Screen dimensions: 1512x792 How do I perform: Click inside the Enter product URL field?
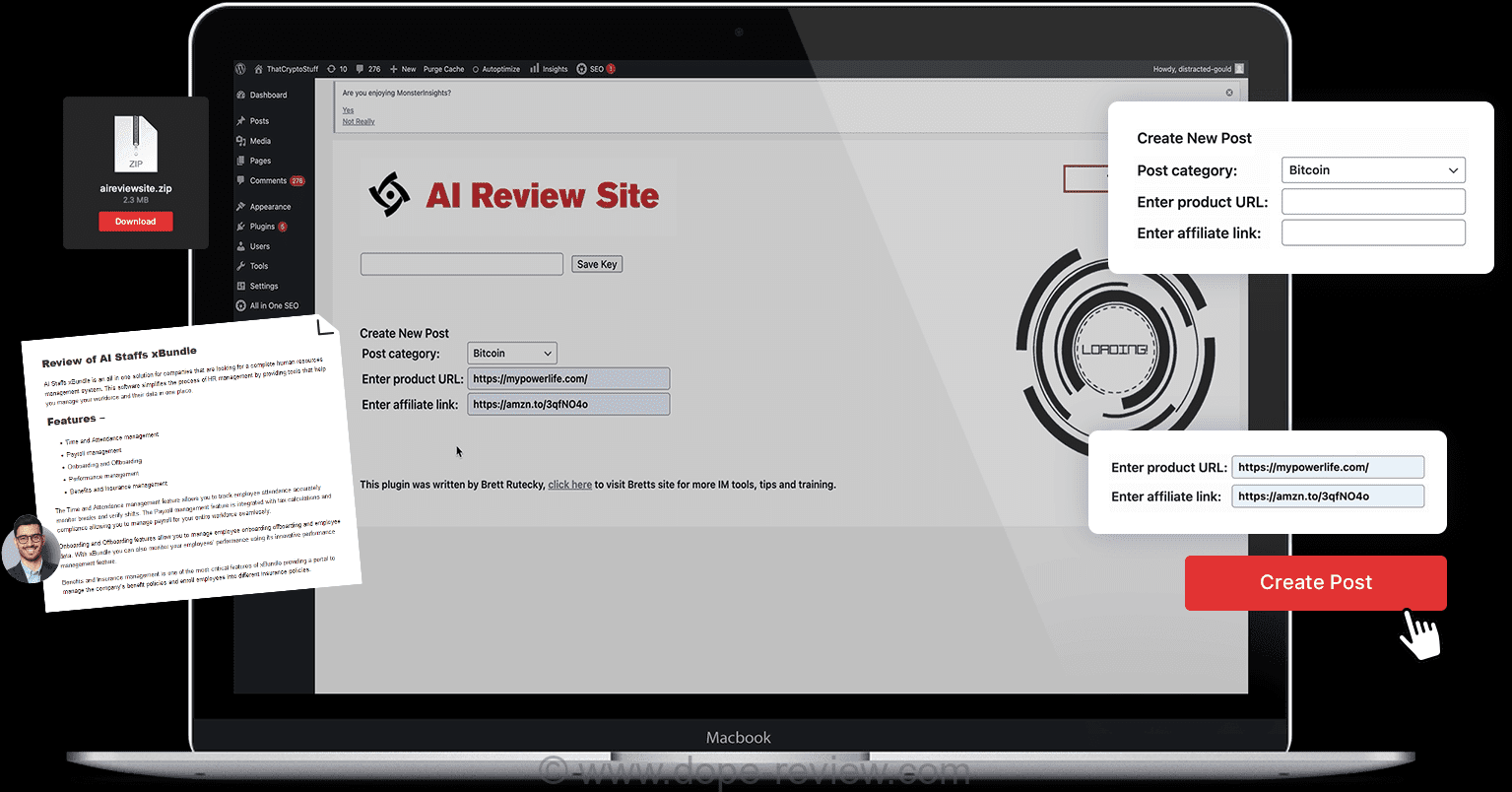pos(568,378)
